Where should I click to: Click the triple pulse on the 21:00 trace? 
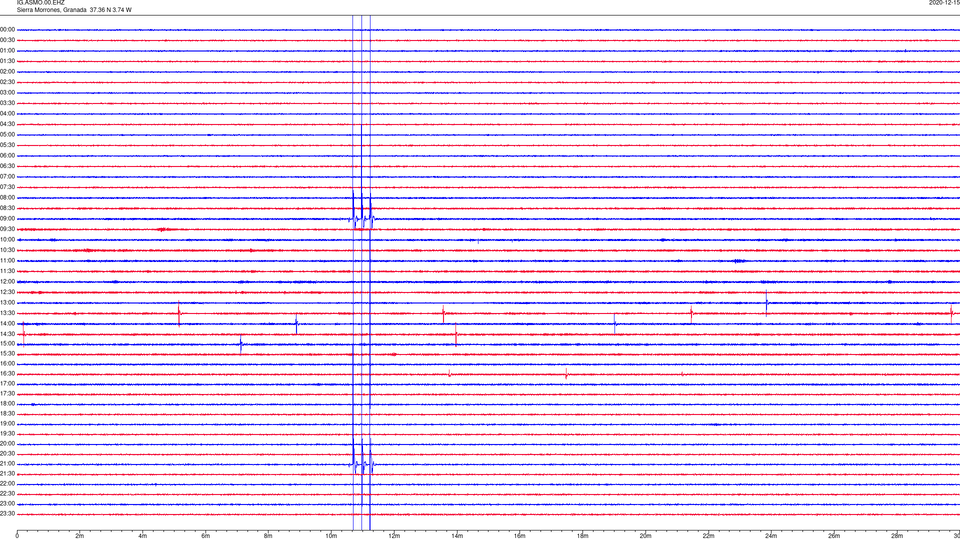click(x=362, y=457)
